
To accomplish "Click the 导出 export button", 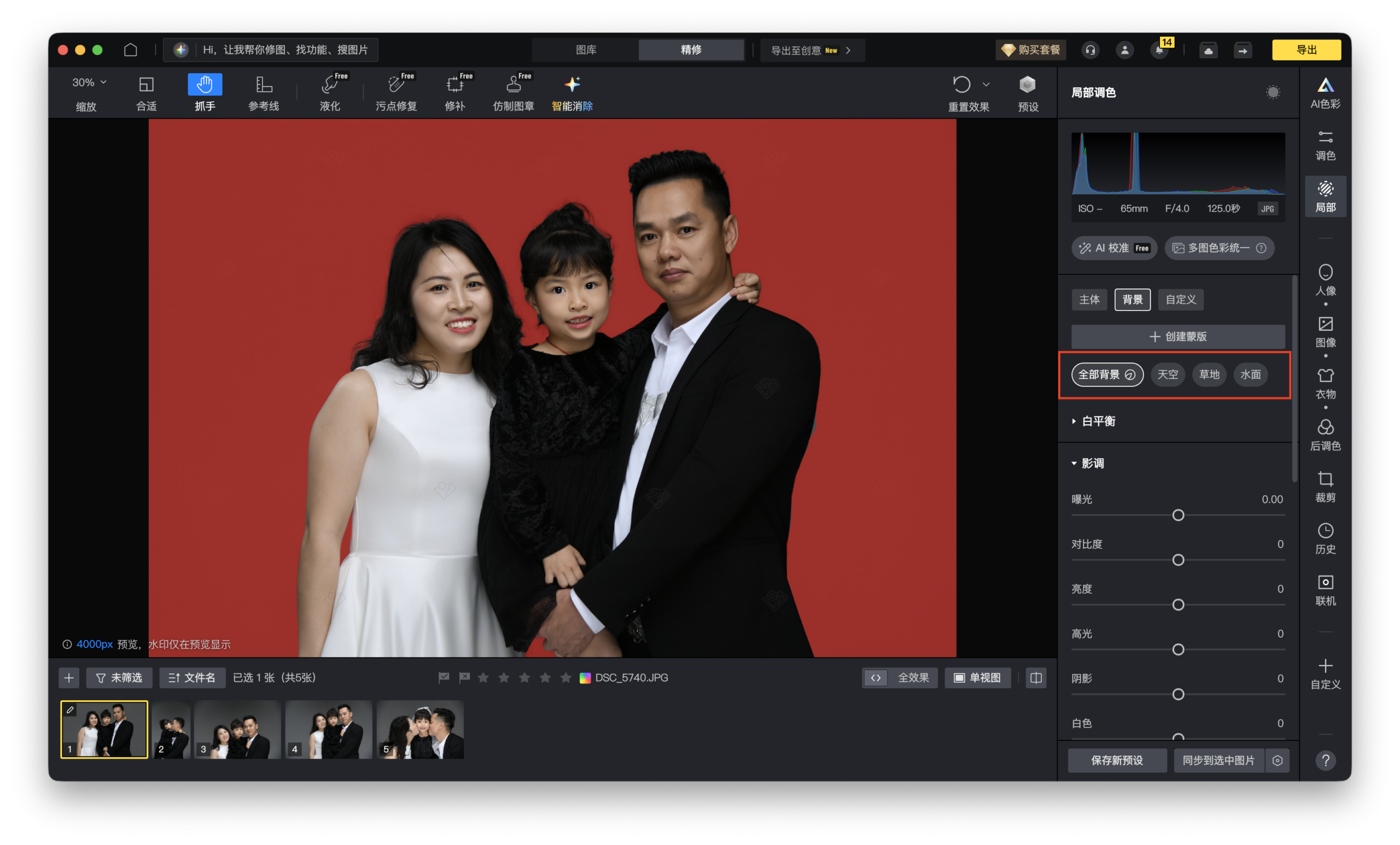I will click(x=1306, y=49).
